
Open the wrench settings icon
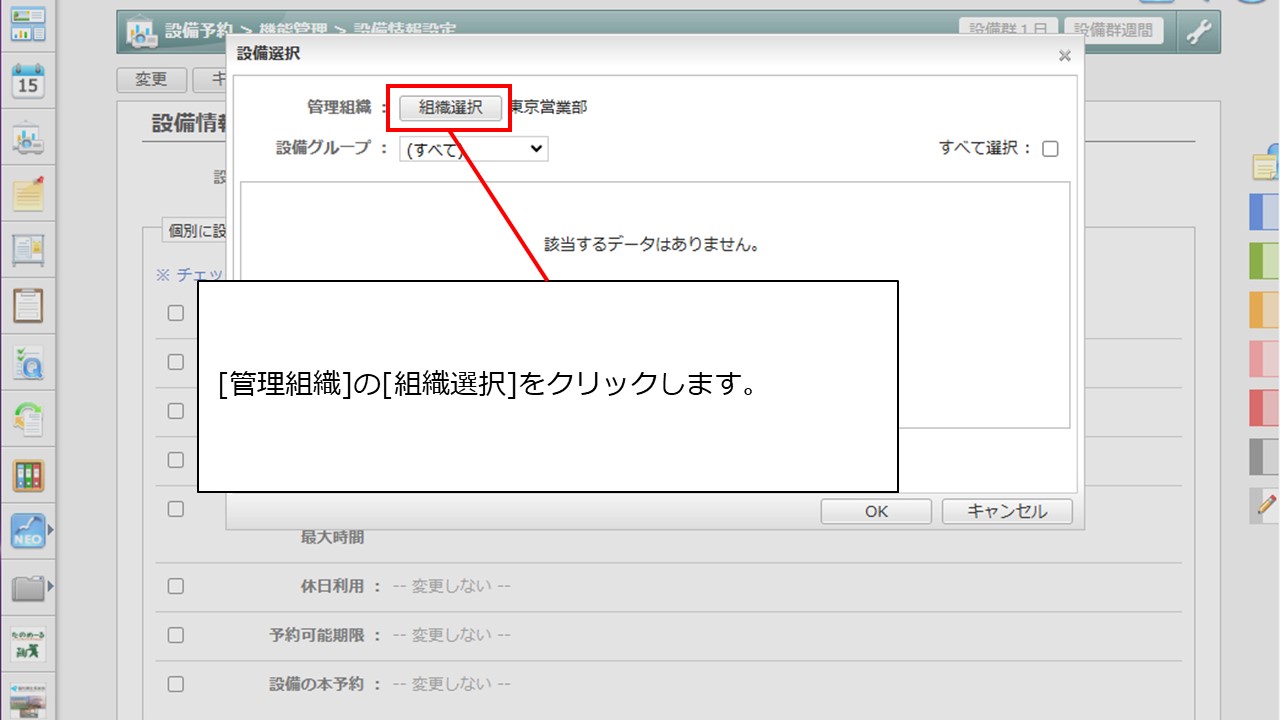1198,32
